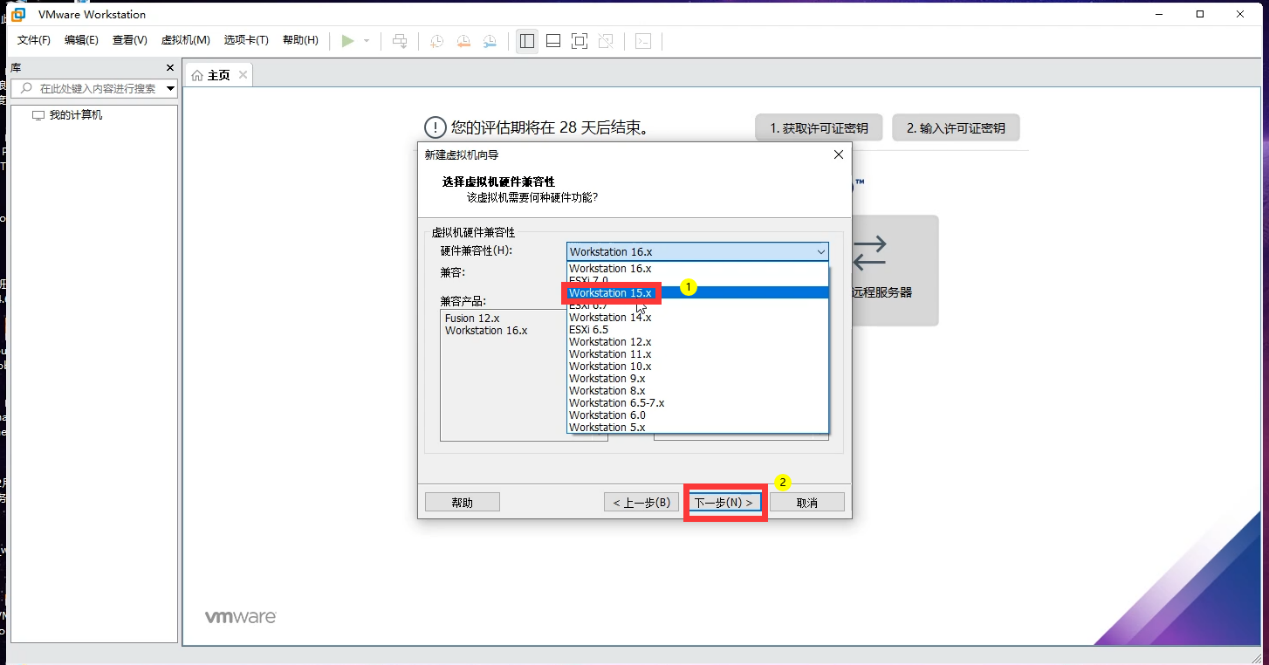1269x665 pixels.
Task: Select Workstation 16.x in compatible products list
Action: tap(486, 330)
